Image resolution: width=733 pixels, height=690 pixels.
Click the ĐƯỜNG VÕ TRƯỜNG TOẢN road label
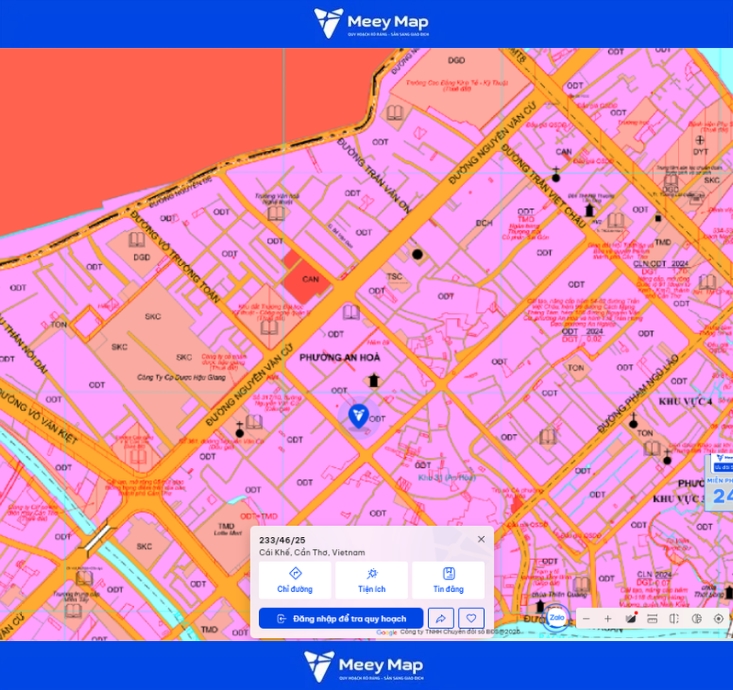point(174,257)
